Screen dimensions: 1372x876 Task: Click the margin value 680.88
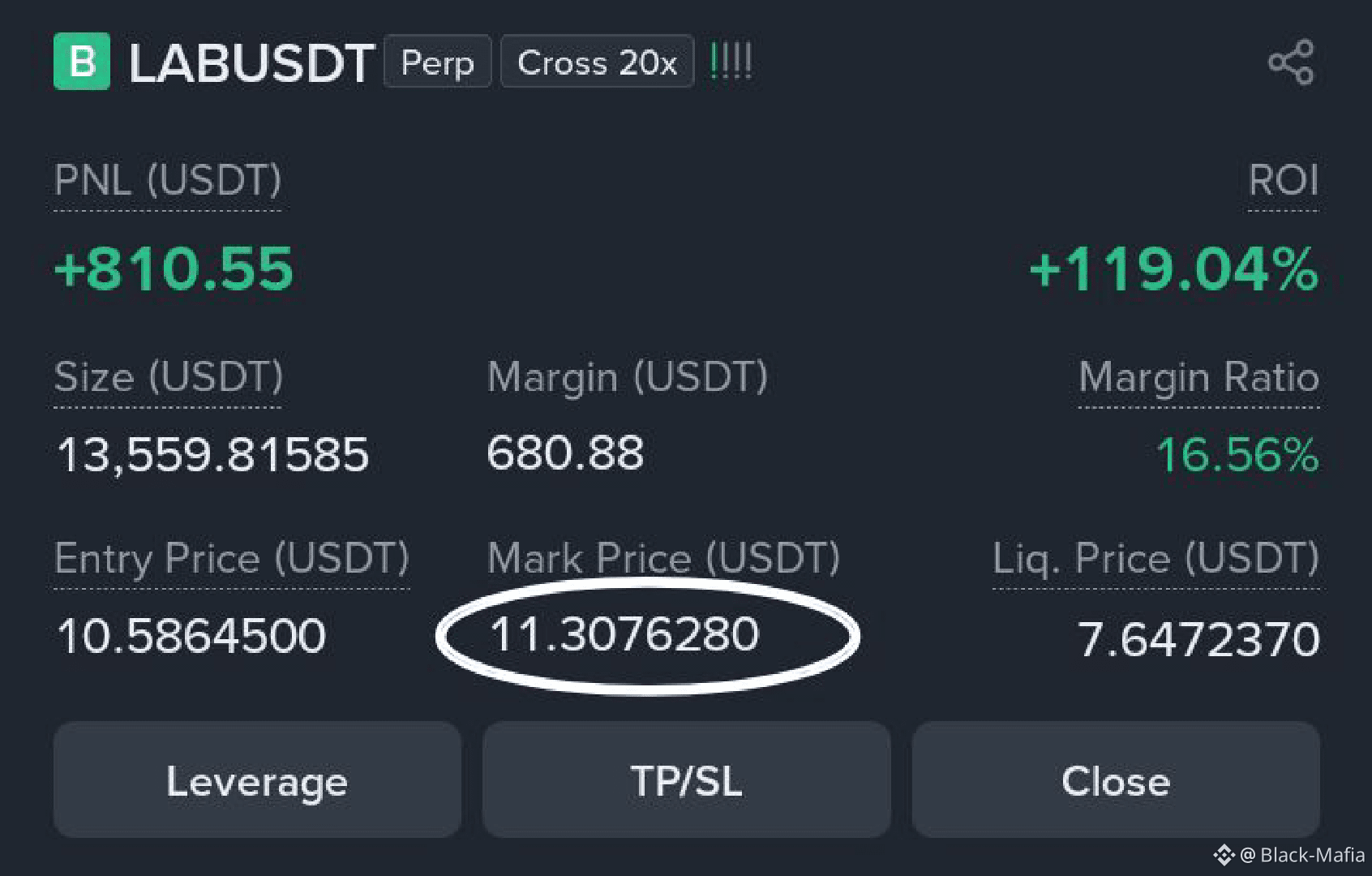[565, 453]
